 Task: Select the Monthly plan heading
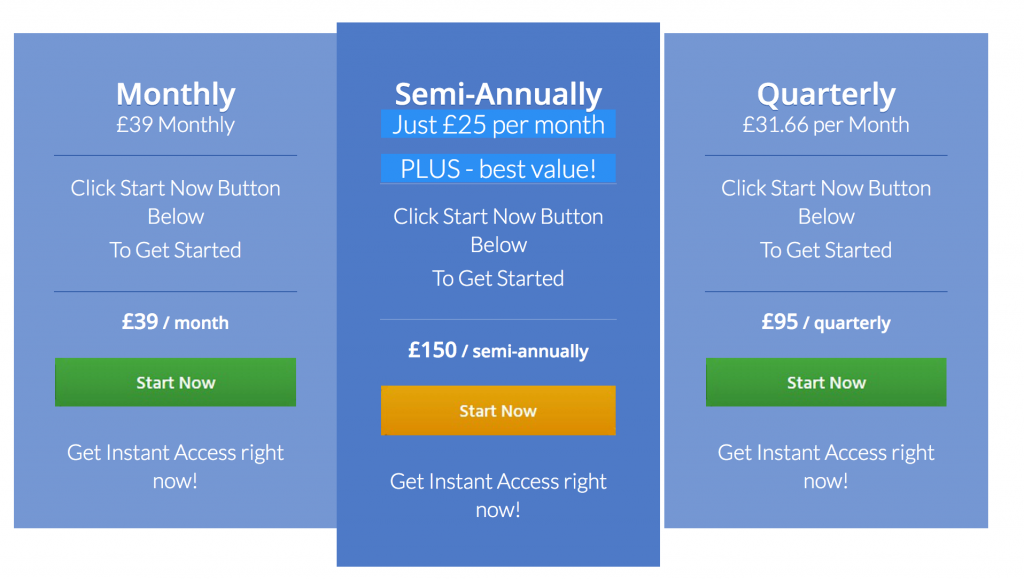pos(176,94)
